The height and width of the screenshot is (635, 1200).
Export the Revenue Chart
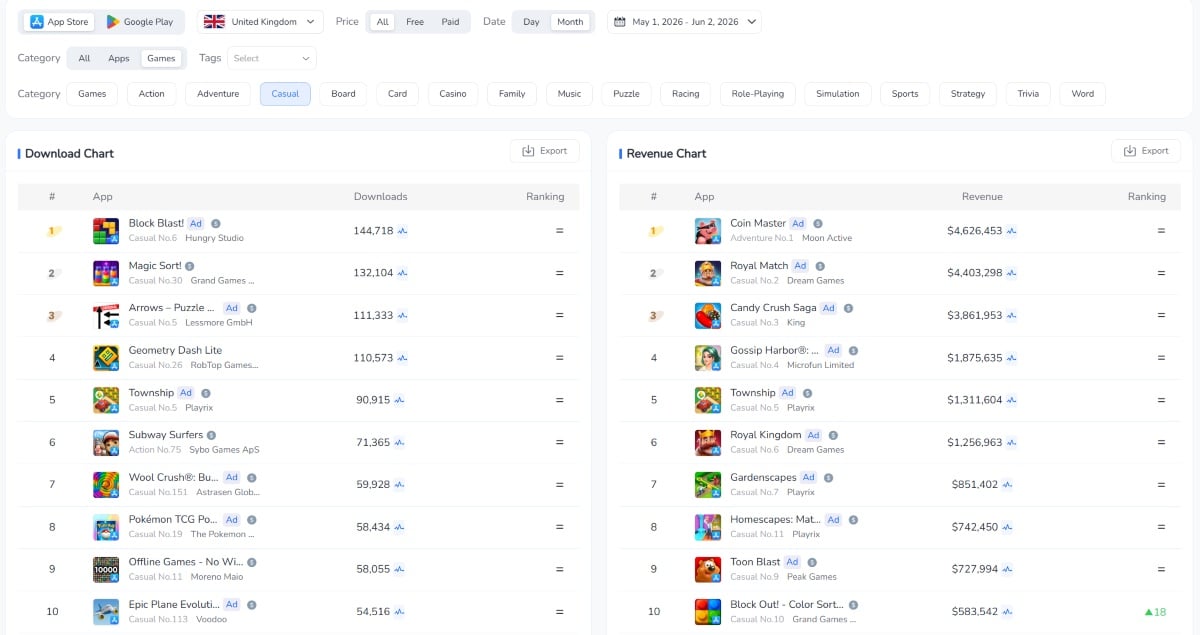click(x=1146, y=151)
